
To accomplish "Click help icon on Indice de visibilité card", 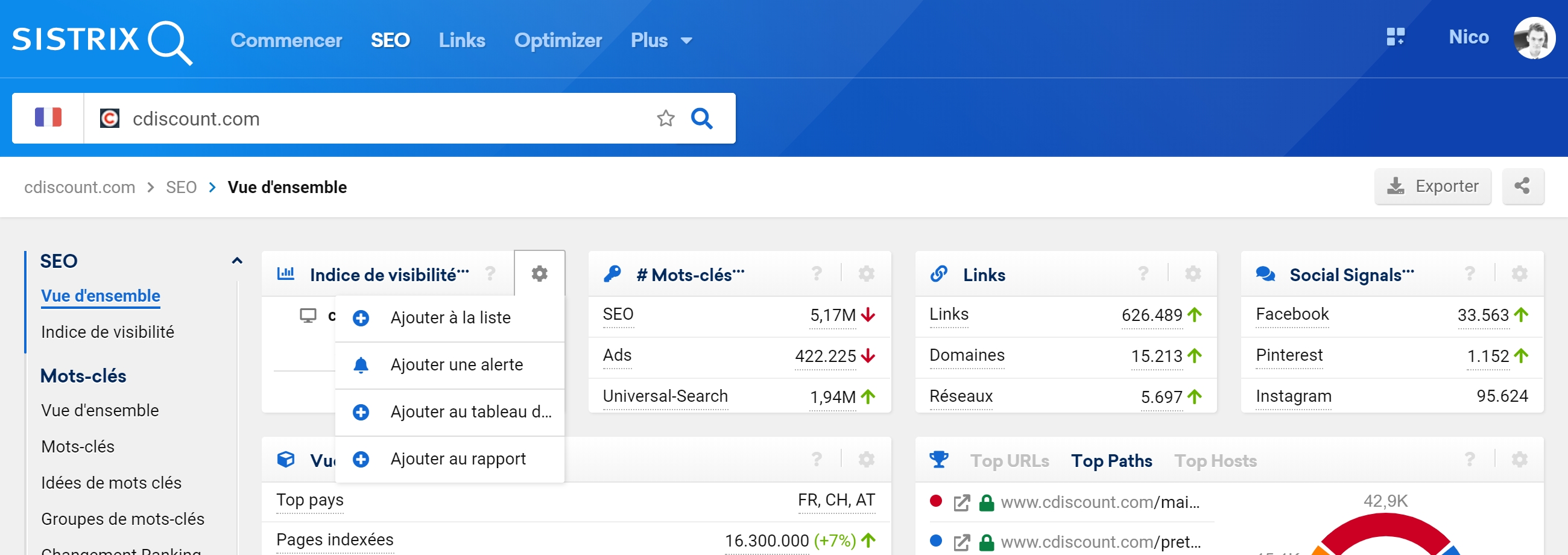I will pos(490,274).
